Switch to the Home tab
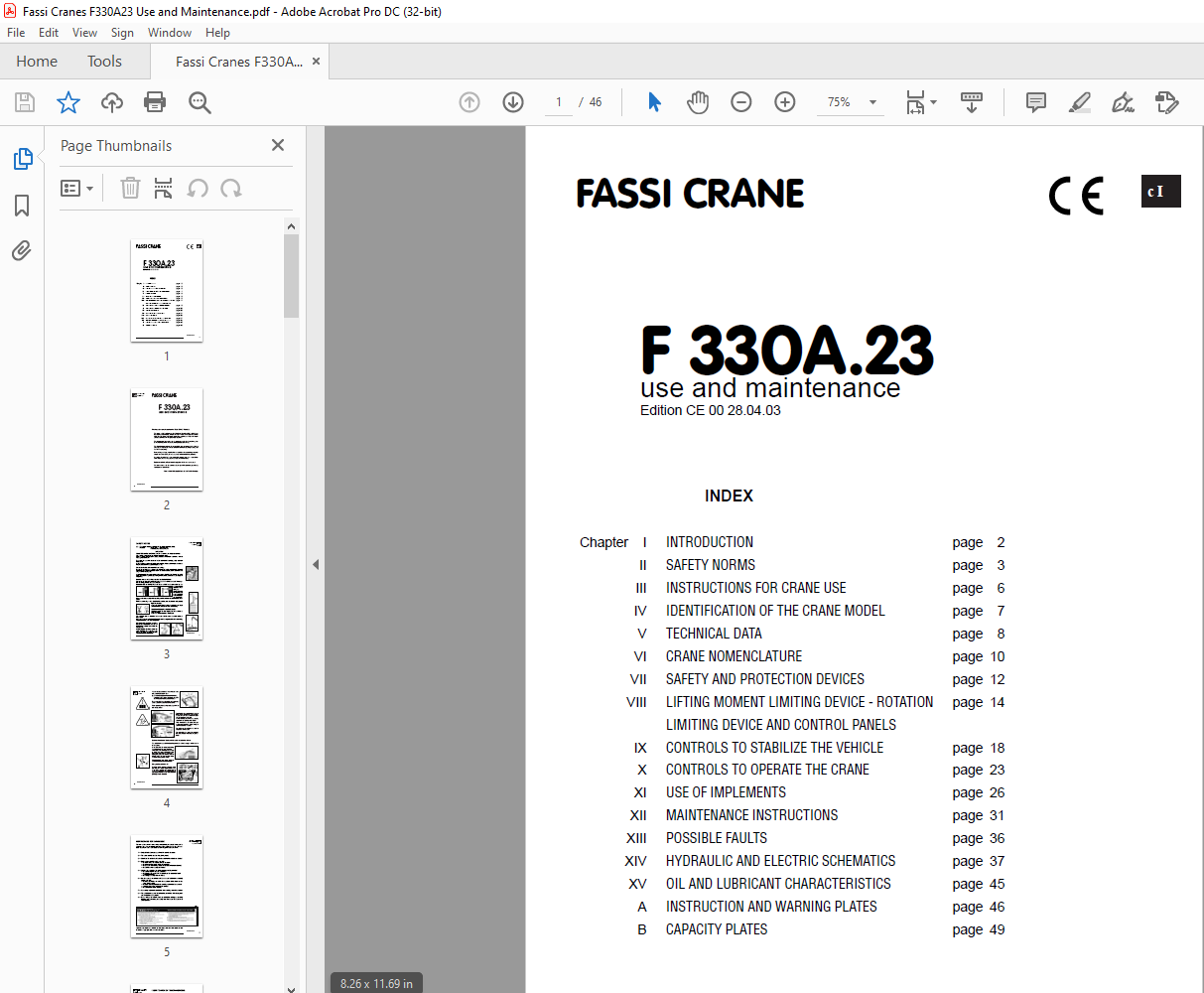Screen dimensions: 1204x993 37,62
